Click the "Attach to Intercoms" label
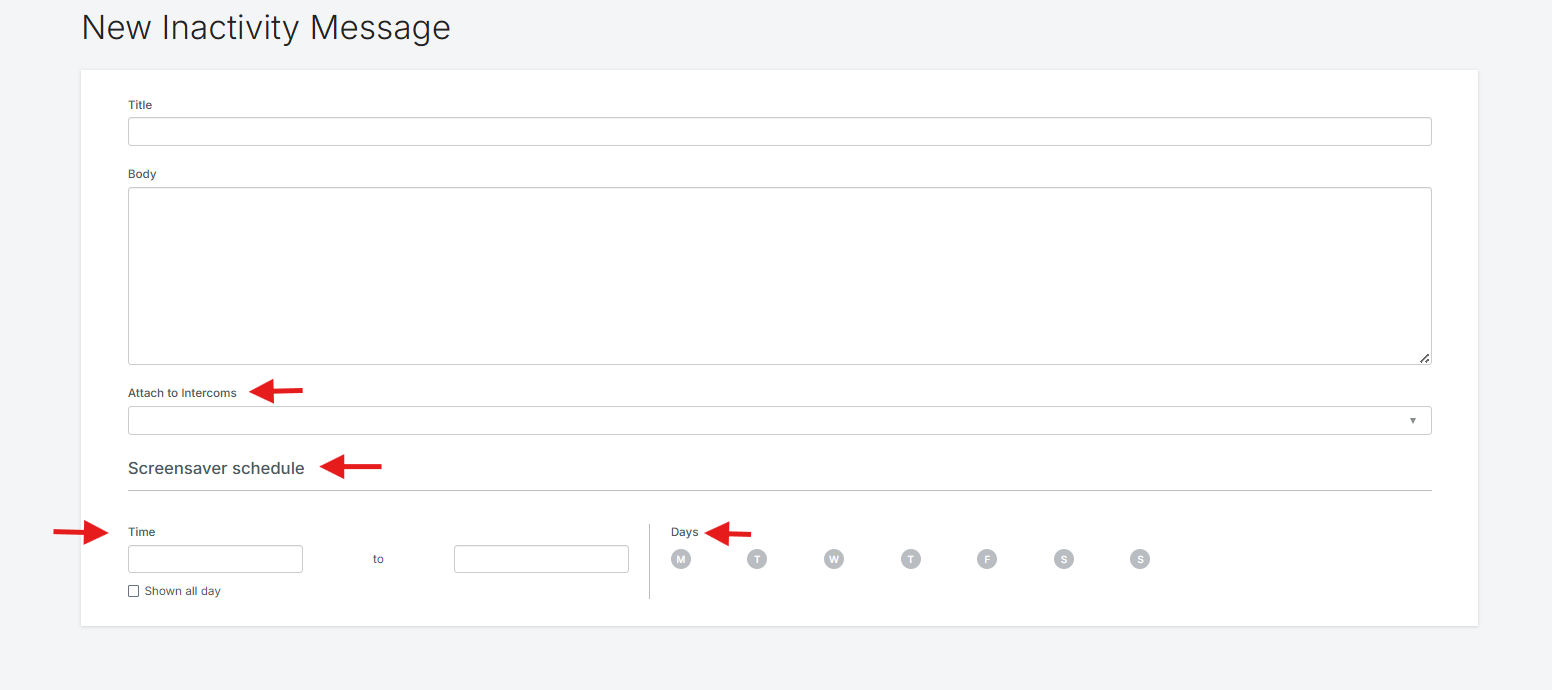 pyautogui.click(x=182, y=393)
